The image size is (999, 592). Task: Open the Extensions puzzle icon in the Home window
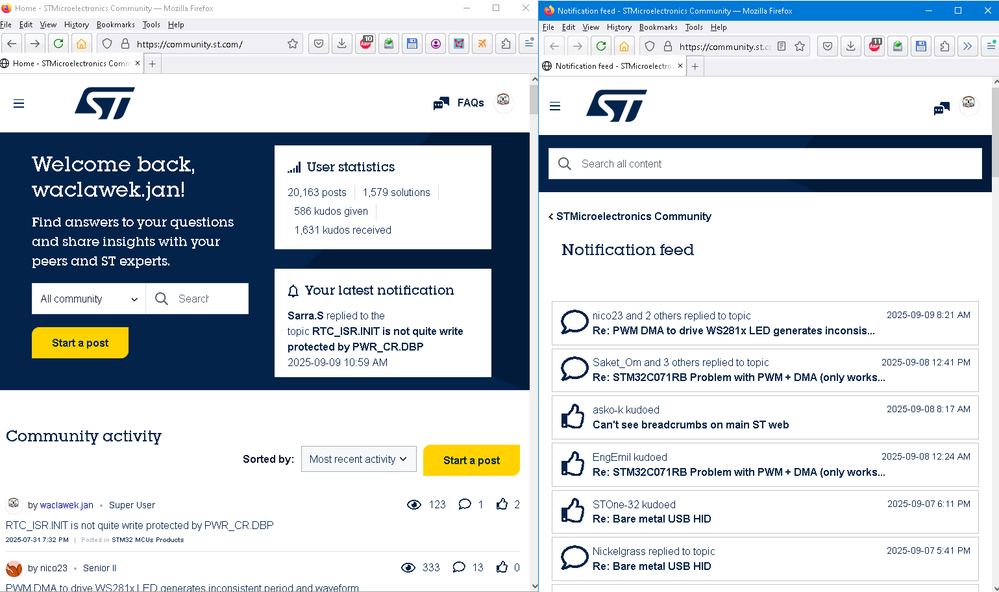pyautogui.click(x=505, y=43)
